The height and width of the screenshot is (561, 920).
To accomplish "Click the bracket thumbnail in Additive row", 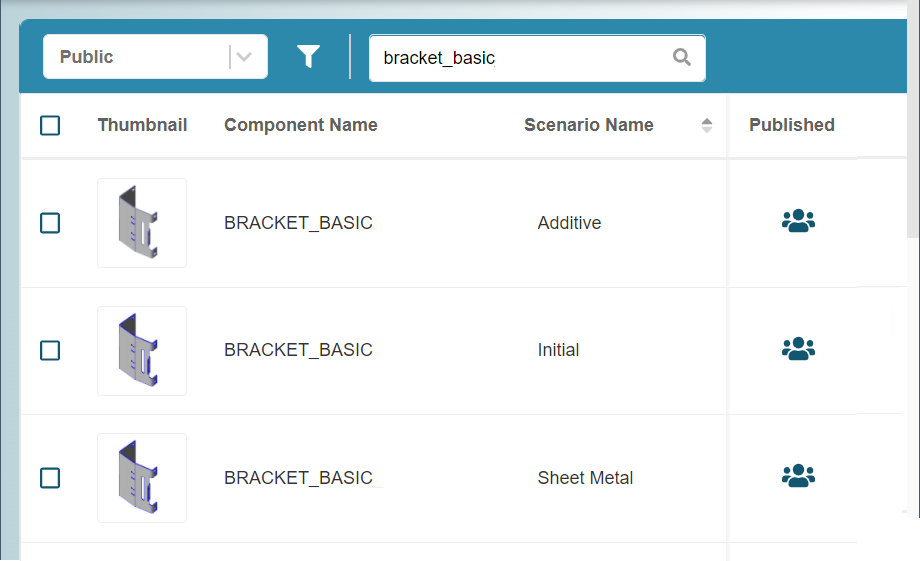I will 142,223.
